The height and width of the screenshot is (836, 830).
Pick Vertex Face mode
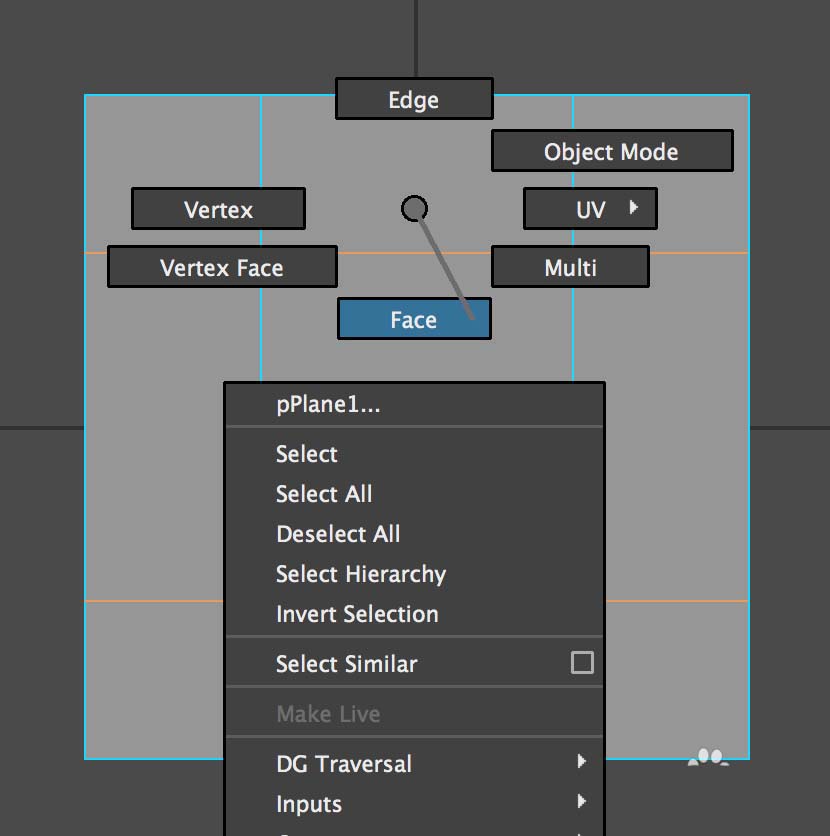coord(221,268)
